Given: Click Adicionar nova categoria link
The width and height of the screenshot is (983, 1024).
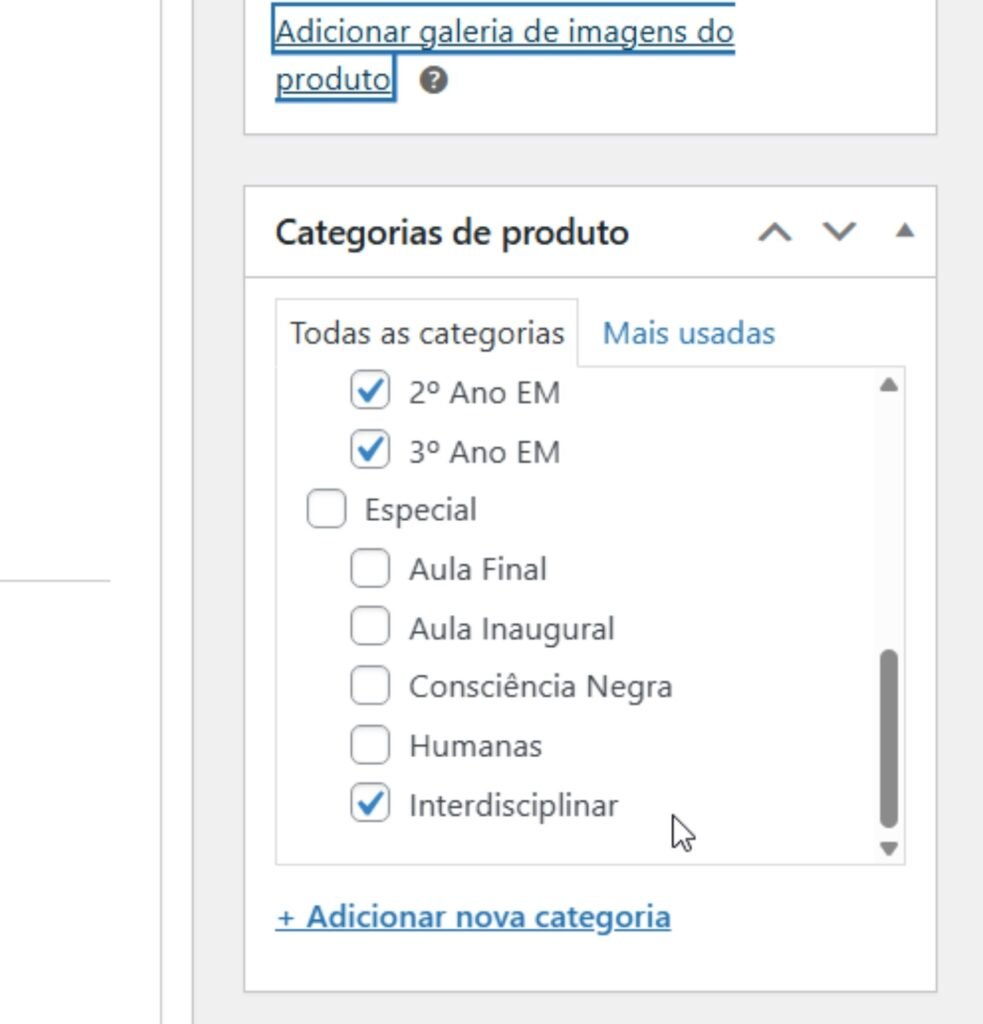Looking at the screenshot, I should point(473,917).
